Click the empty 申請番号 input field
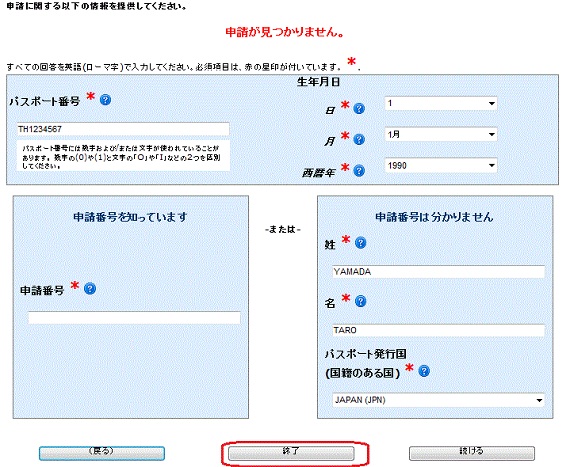The width and height of the screenshot is (570, 467). tap(134, 318)
